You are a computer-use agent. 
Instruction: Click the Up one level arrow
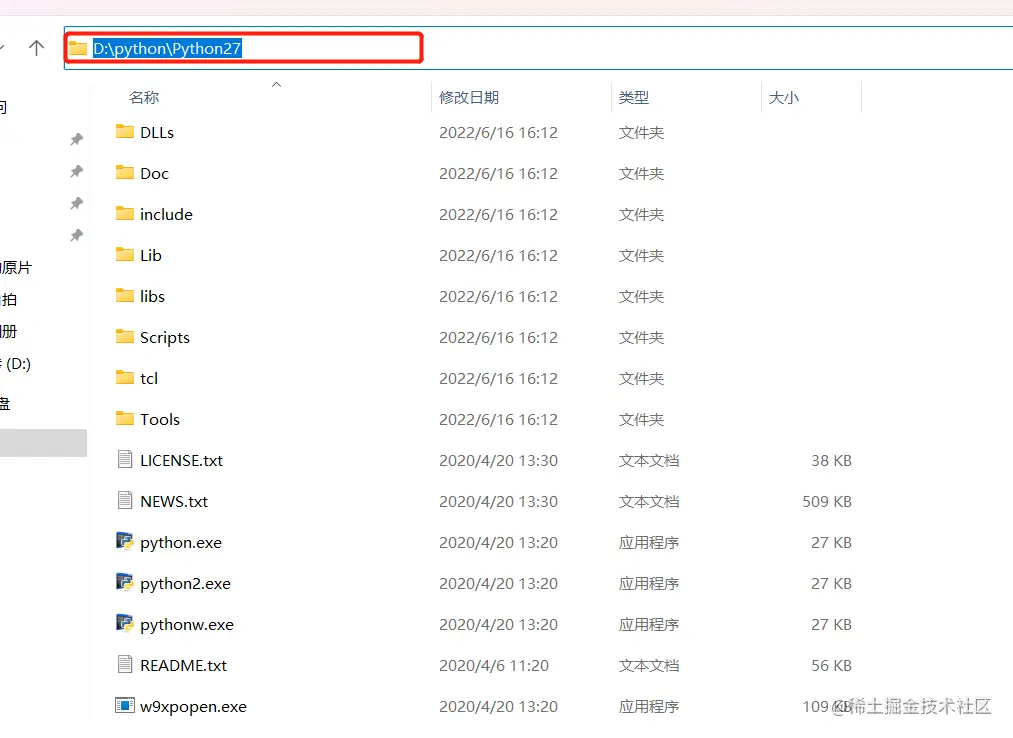click(x=37, y=48)
